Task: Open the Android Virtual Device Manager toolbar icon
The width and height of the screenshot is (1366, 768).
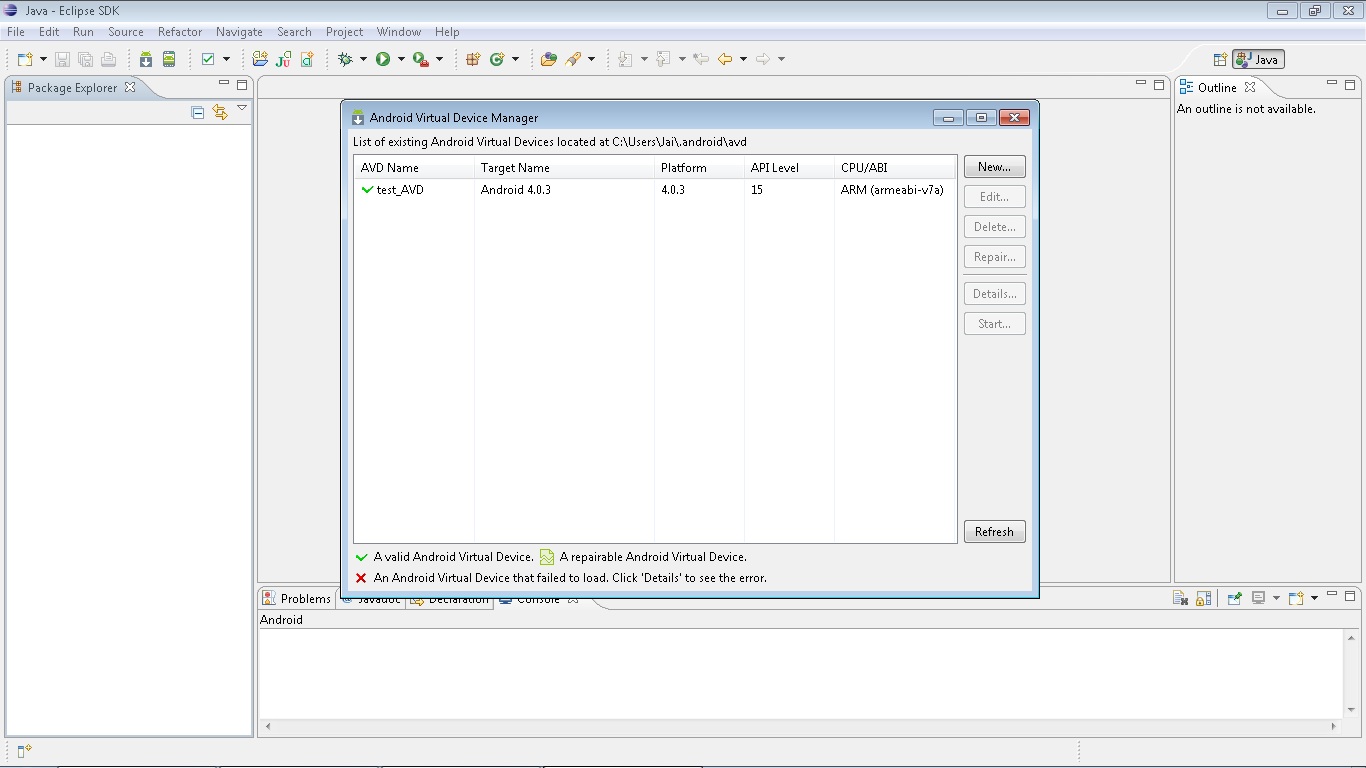Action: [x=169, y=59]
